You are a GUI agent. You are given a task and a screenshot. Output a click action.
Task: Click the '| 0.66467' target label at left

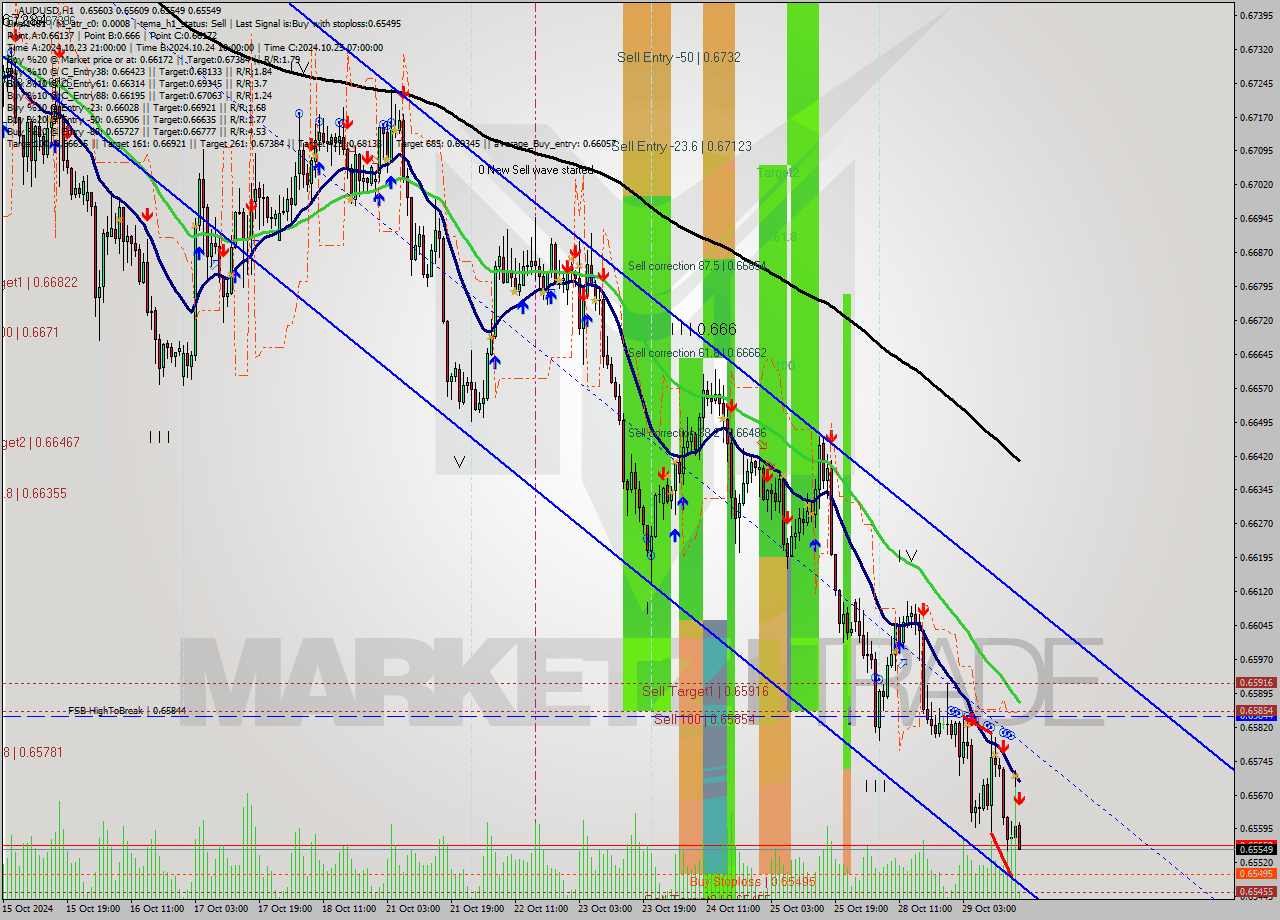(x=53, y=442)
